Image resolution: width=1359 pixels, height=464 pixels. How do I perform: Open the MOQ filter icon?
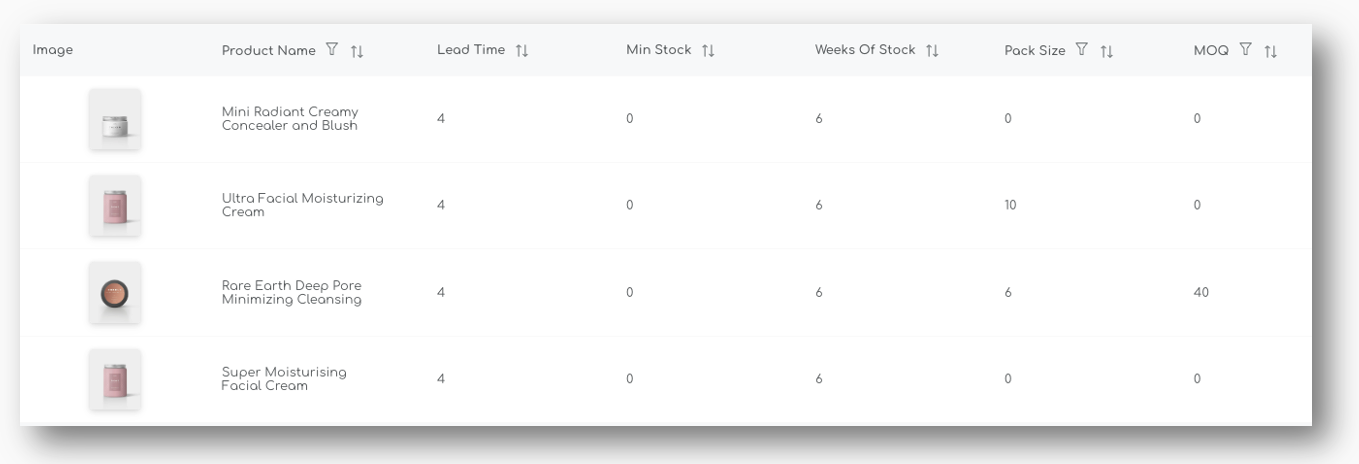[x=1245, y=50]
